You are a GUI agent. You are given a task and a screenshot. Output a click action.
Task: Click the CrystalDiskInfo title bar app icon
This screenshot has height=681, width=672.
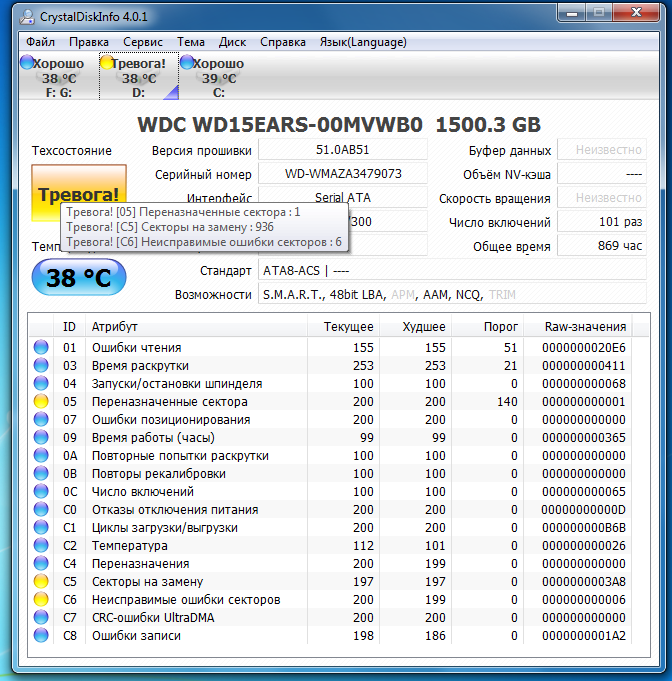(27, 17)
